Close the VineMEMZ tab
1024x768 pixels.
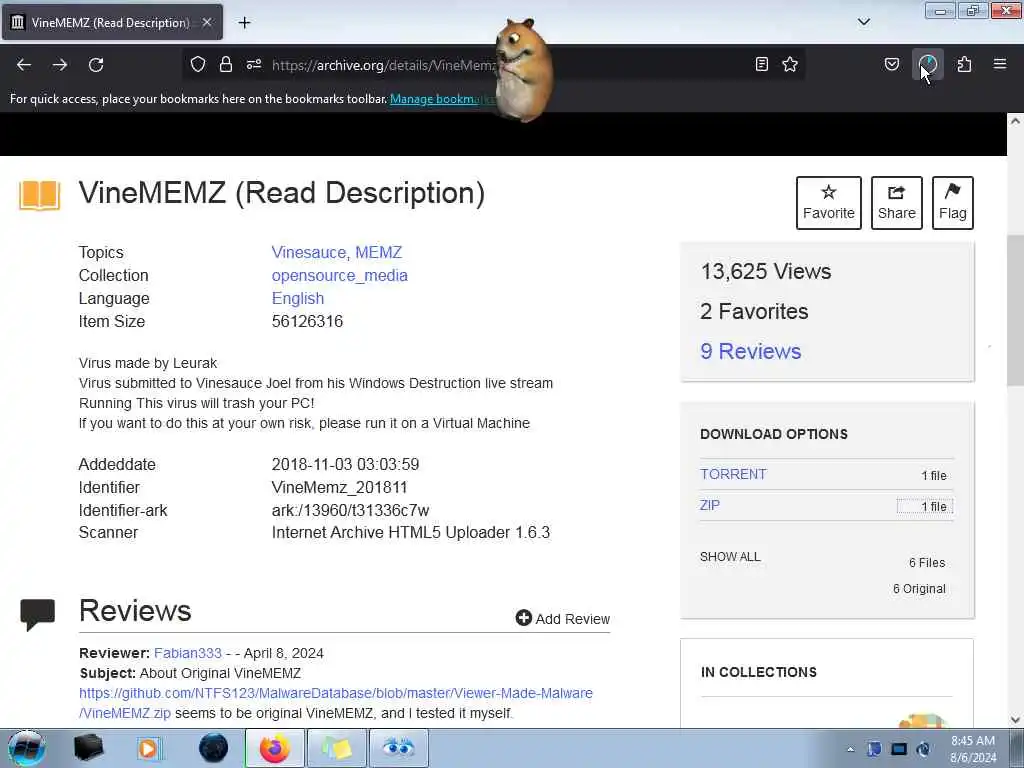pos(207,22)
